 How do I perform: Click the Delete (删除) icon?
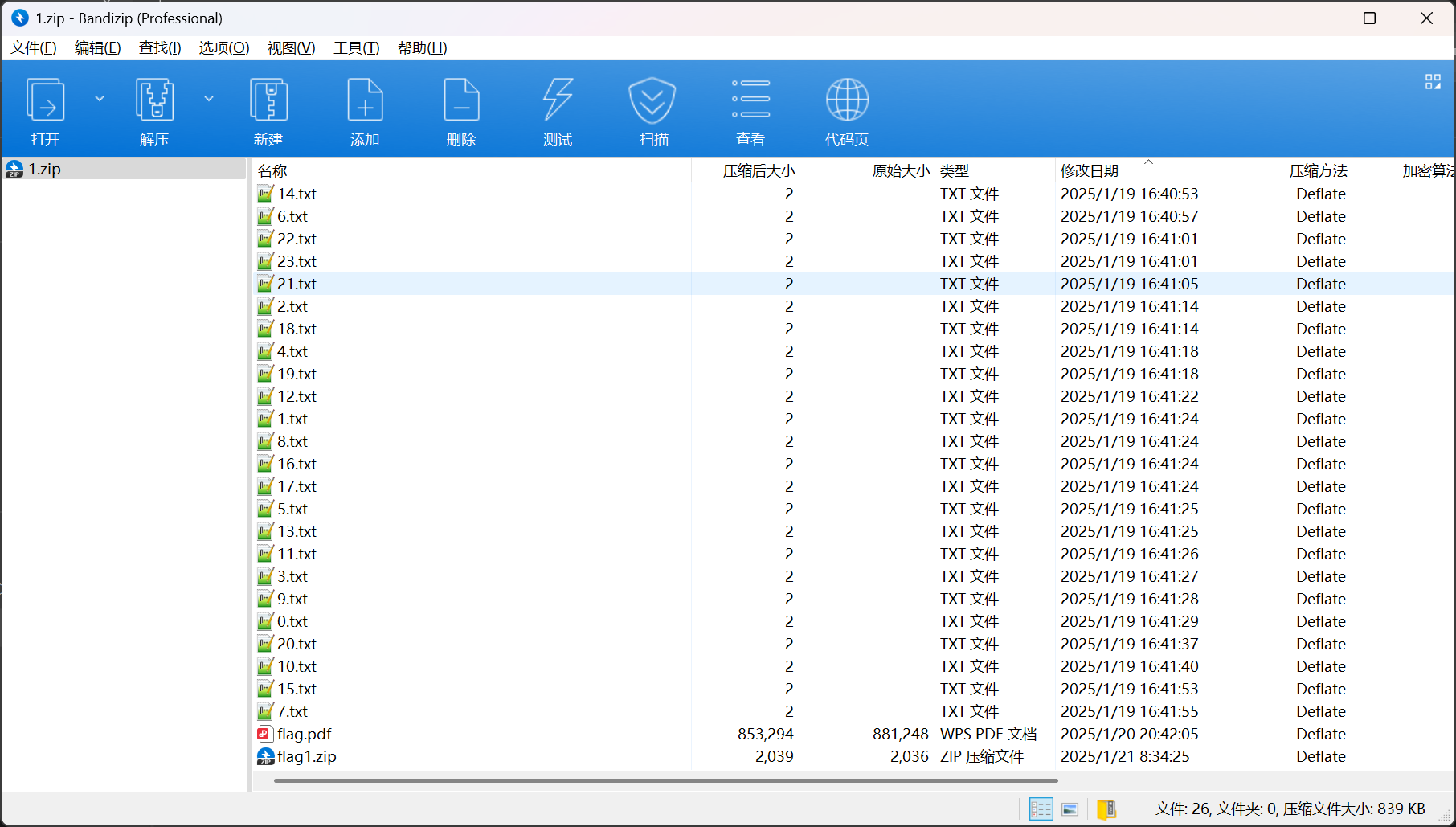coord(461,100)
